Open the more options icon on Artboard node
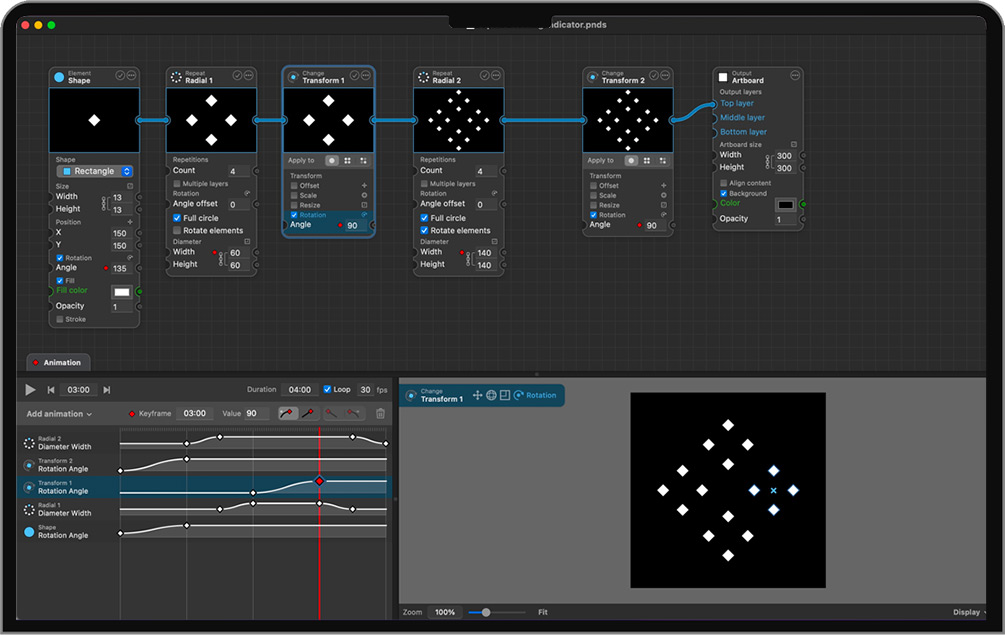The image size is (1005, 635). (x=795, y=75)
